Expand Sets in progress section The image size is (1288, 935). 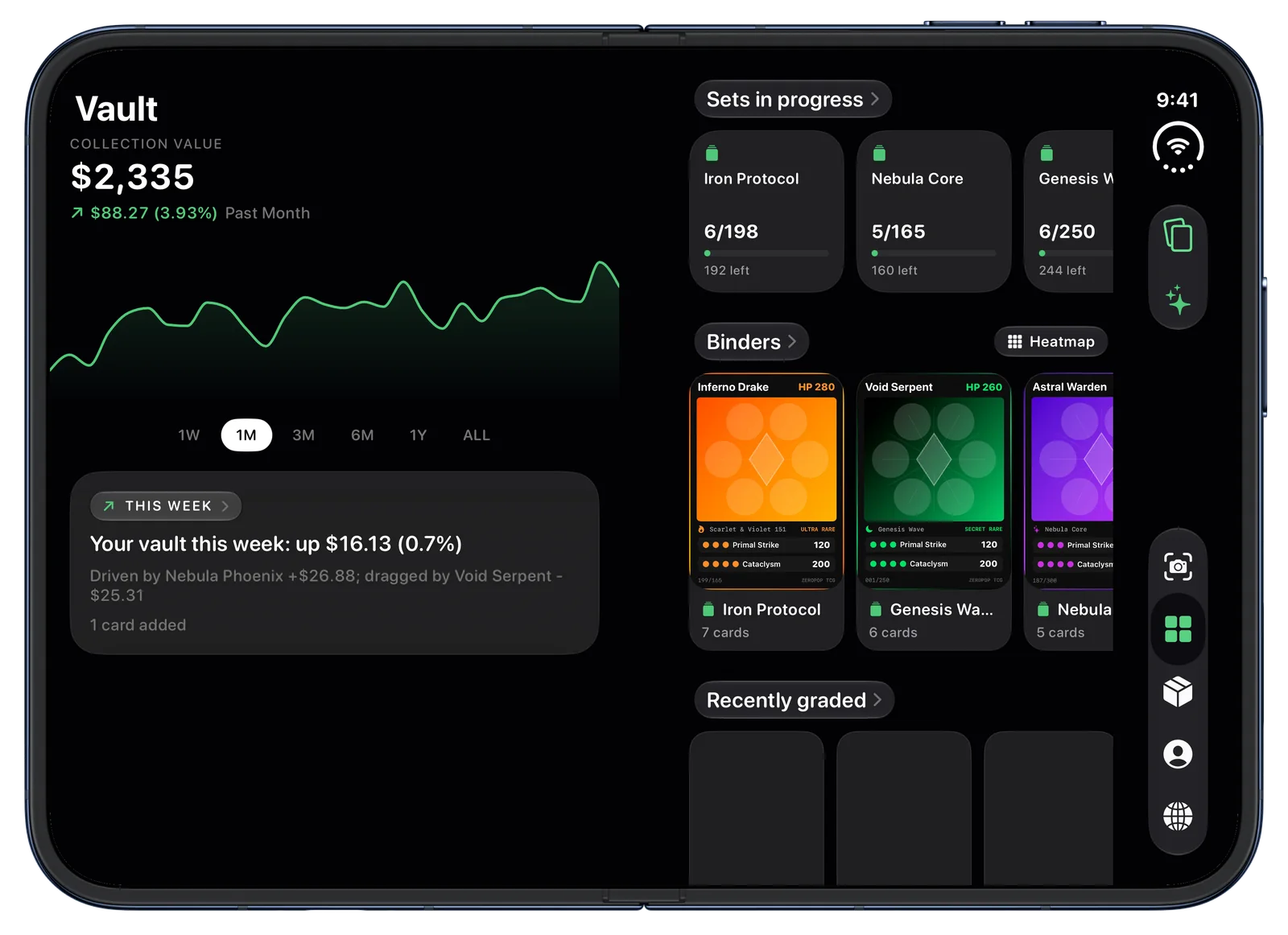(x=793, y=99)
